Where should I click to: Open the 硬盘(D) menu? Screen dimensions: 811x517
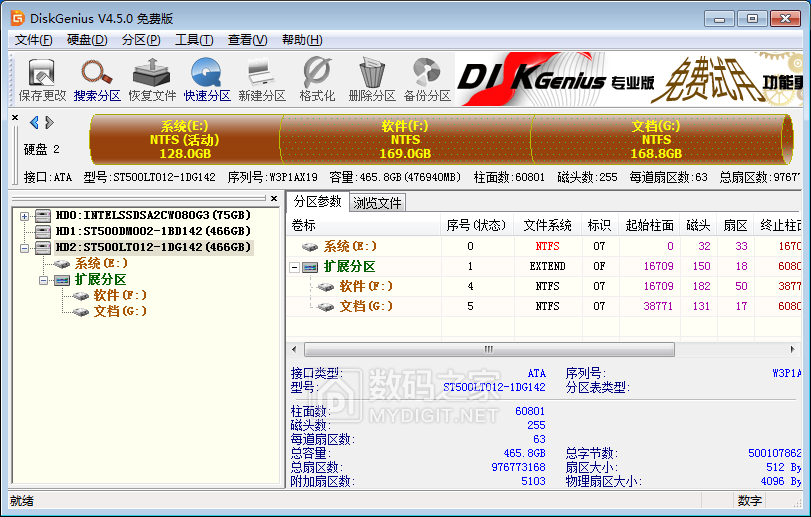(x=87, y=40)
